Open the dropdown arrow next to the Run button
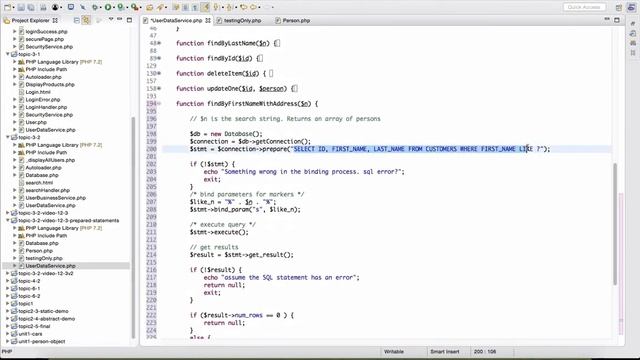The image size is (640, 360). click(x=114, y=7)
